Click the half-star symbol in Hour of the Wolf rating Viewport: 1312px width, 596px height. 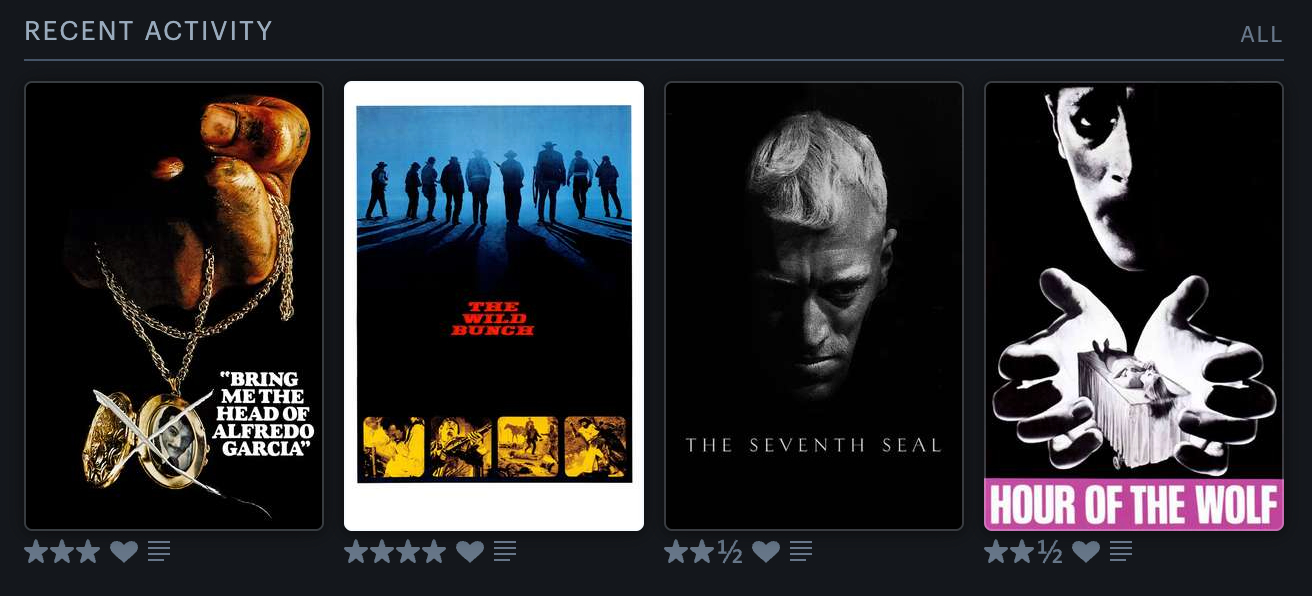point(1050,552)
